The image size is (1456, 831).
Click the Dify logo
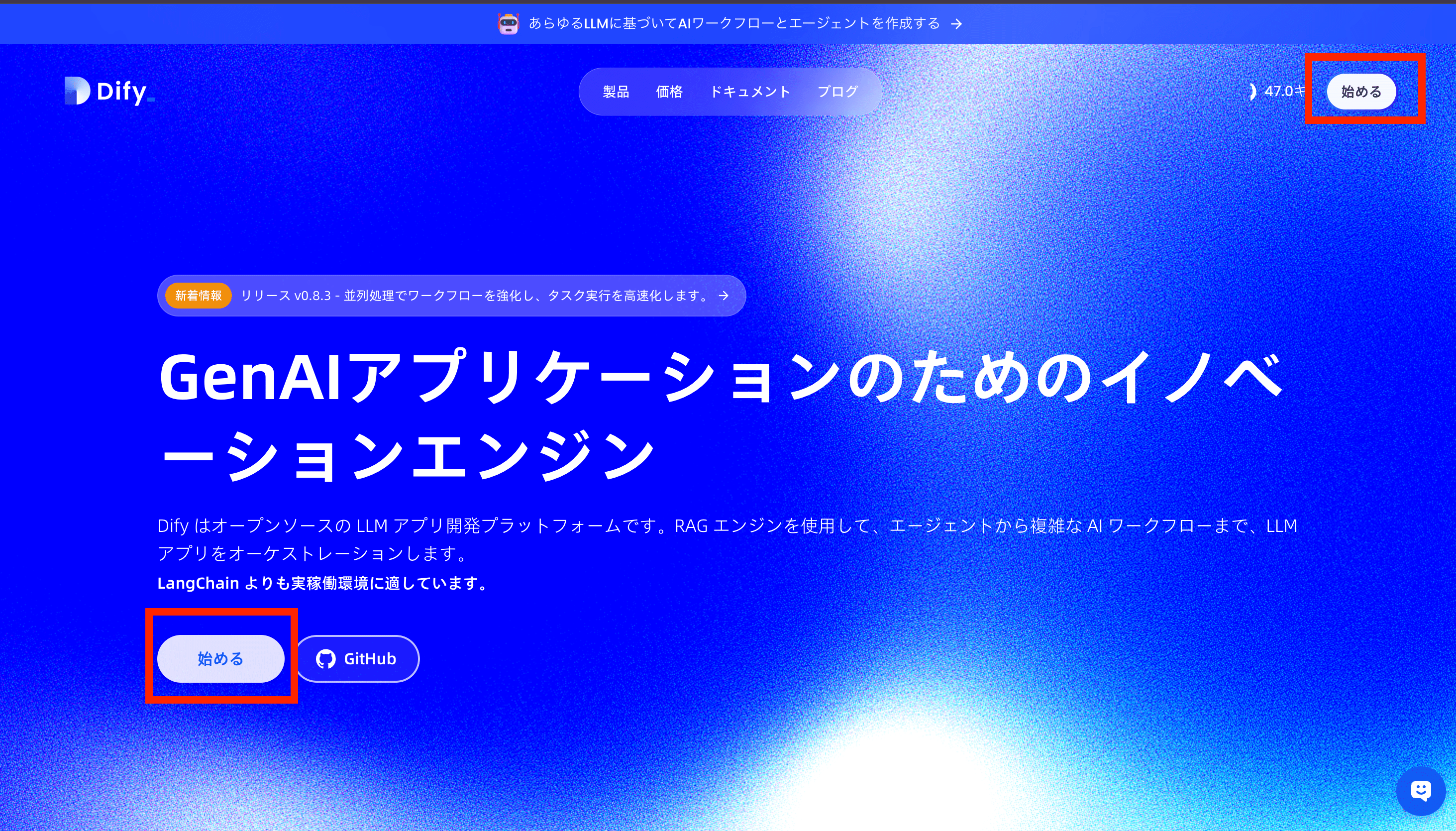(x=108, y=92)
